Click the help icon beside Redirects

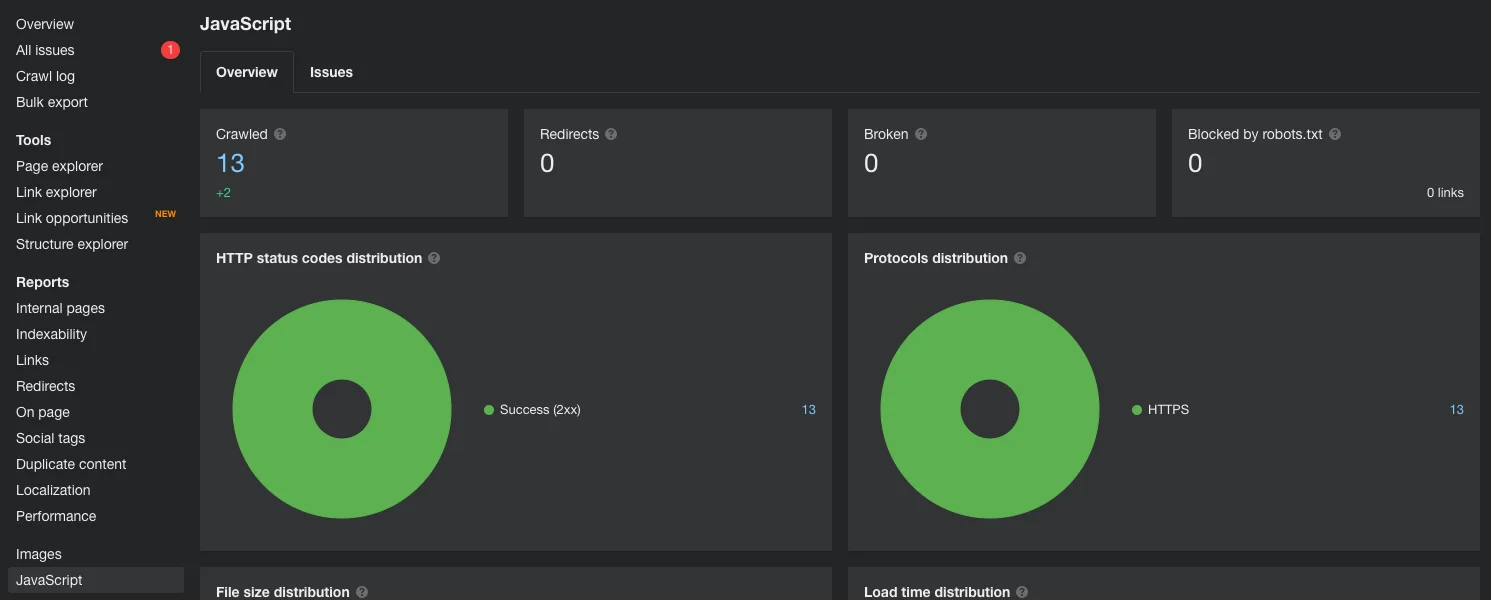(611, 134)
